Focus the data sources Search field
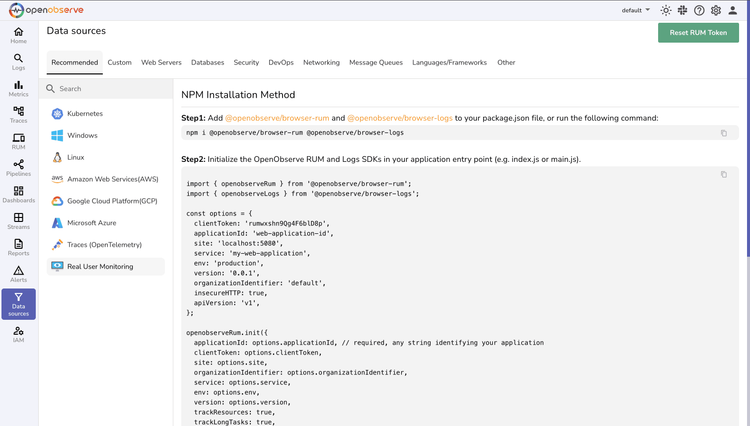The height and width of the screenshot is (426, 750). (106, 89)
